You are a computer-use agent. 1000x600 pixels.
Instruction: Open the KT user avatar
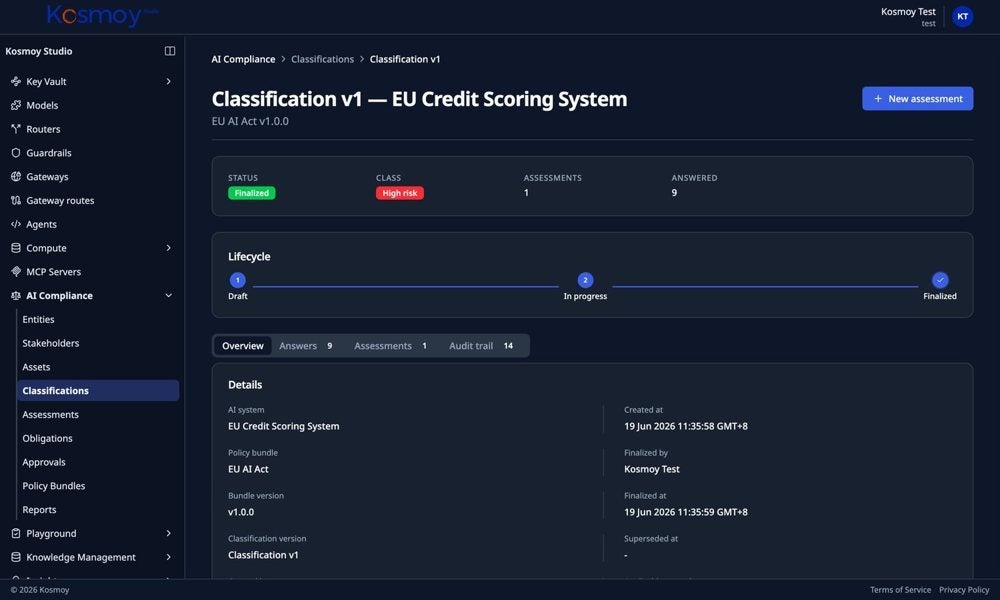pyautogui.click(x=962, y=17)
